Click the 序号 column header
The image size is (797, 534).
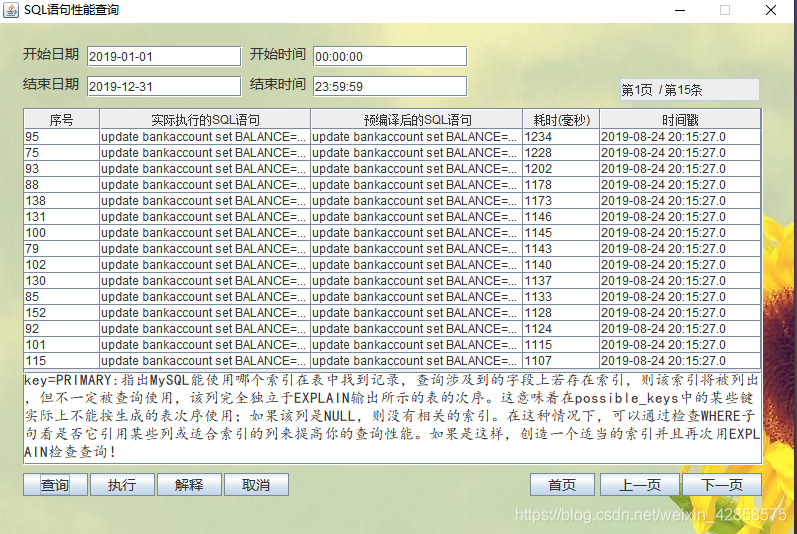coord(62,120)
